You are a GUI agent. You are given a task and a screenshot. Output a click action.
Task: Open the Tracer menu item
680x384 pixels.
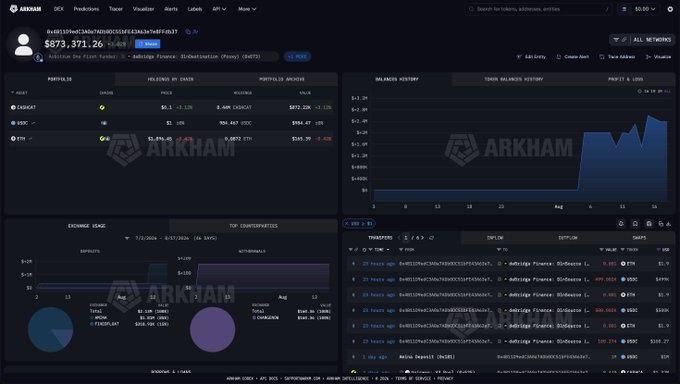click(x=116, y=9)
